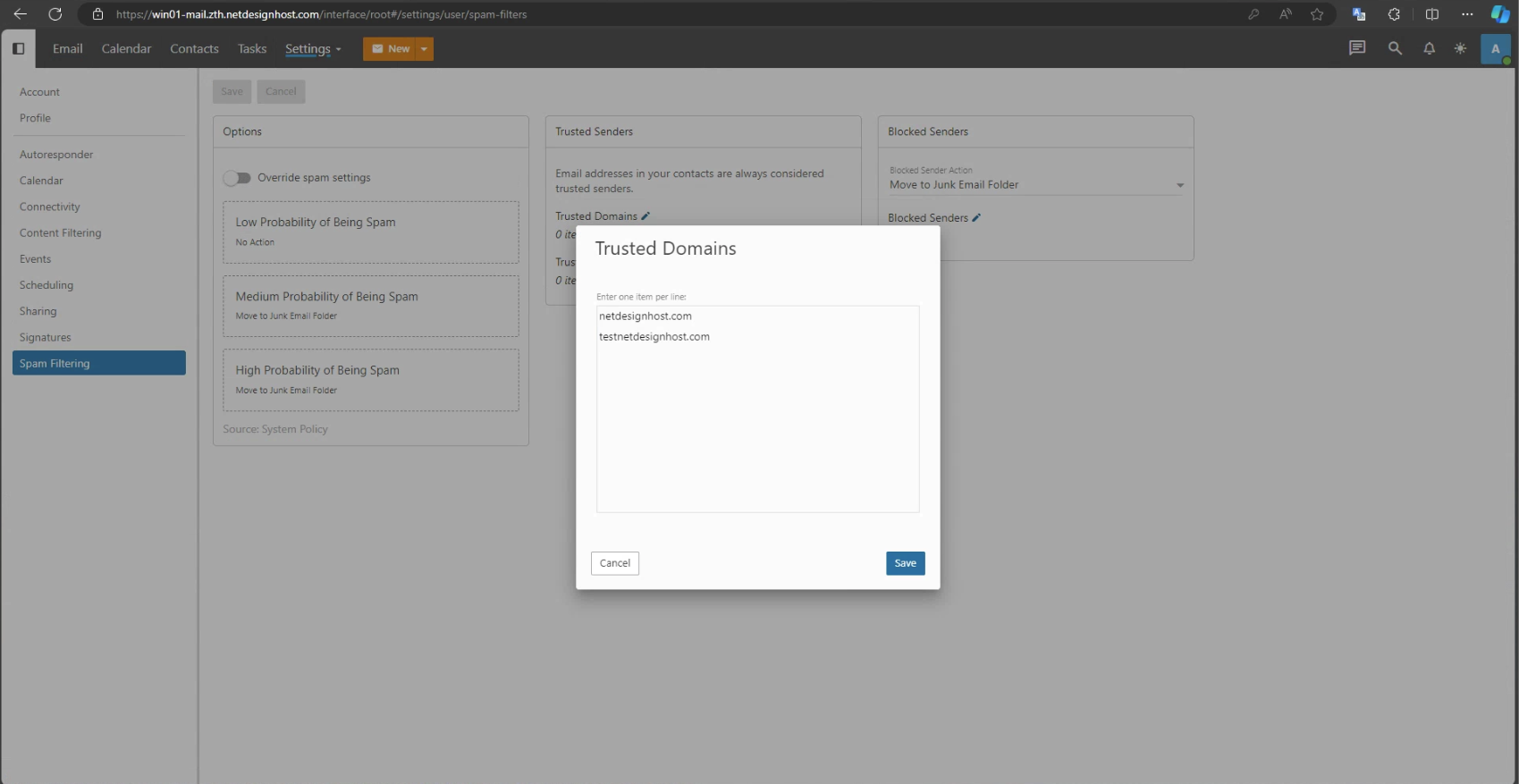This screenshot has height=784, width=1519.
Task: Click Cancel in Trusted Domains dialog
Action: click(615, 563)
